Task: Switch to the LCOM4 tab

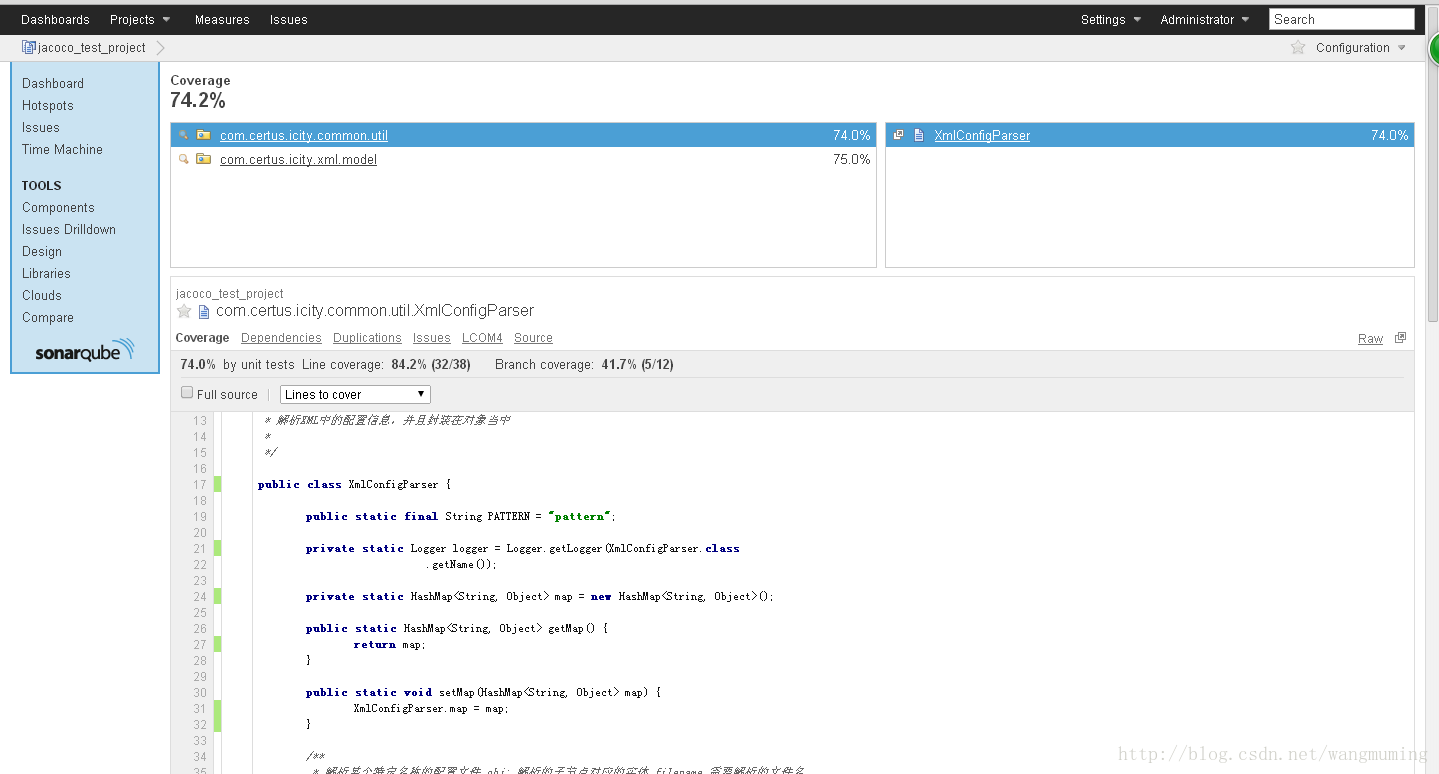Action: point(482,338)
